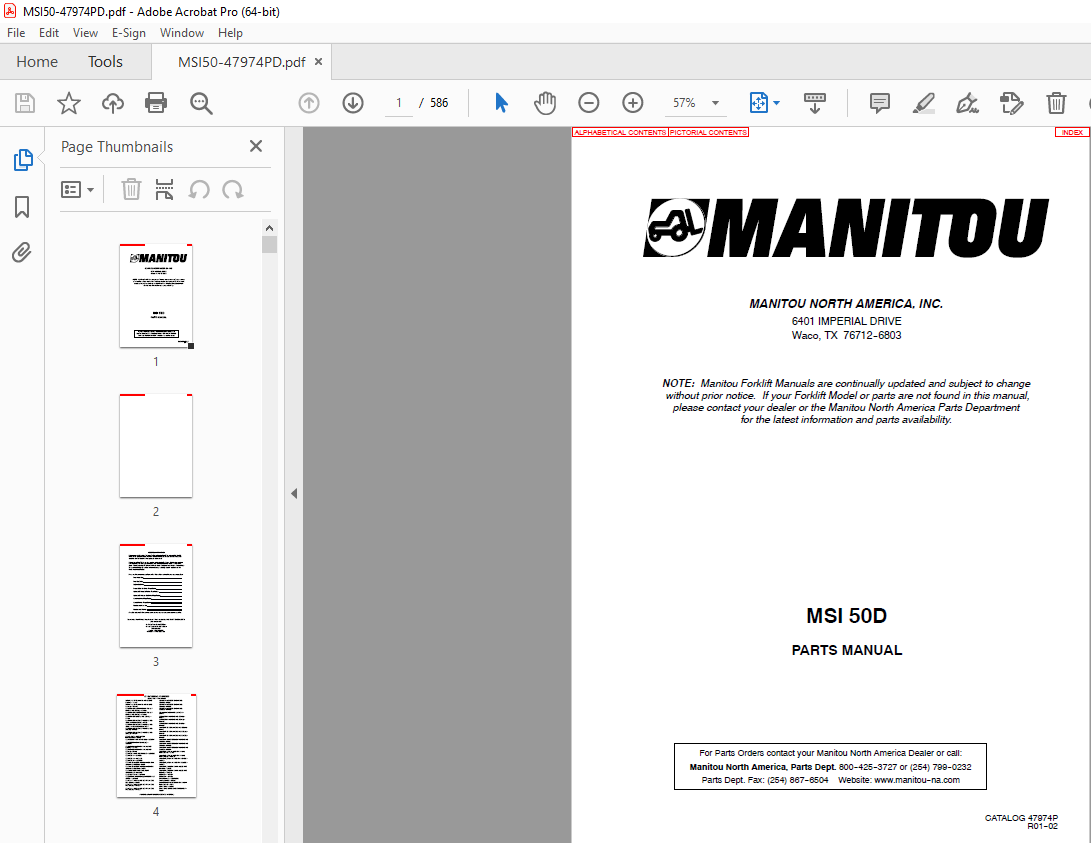1091x843 pixels.
Task: Click the MANITOU NORTH AMERICA, INC. heading
Action: (x=846, y=304)
